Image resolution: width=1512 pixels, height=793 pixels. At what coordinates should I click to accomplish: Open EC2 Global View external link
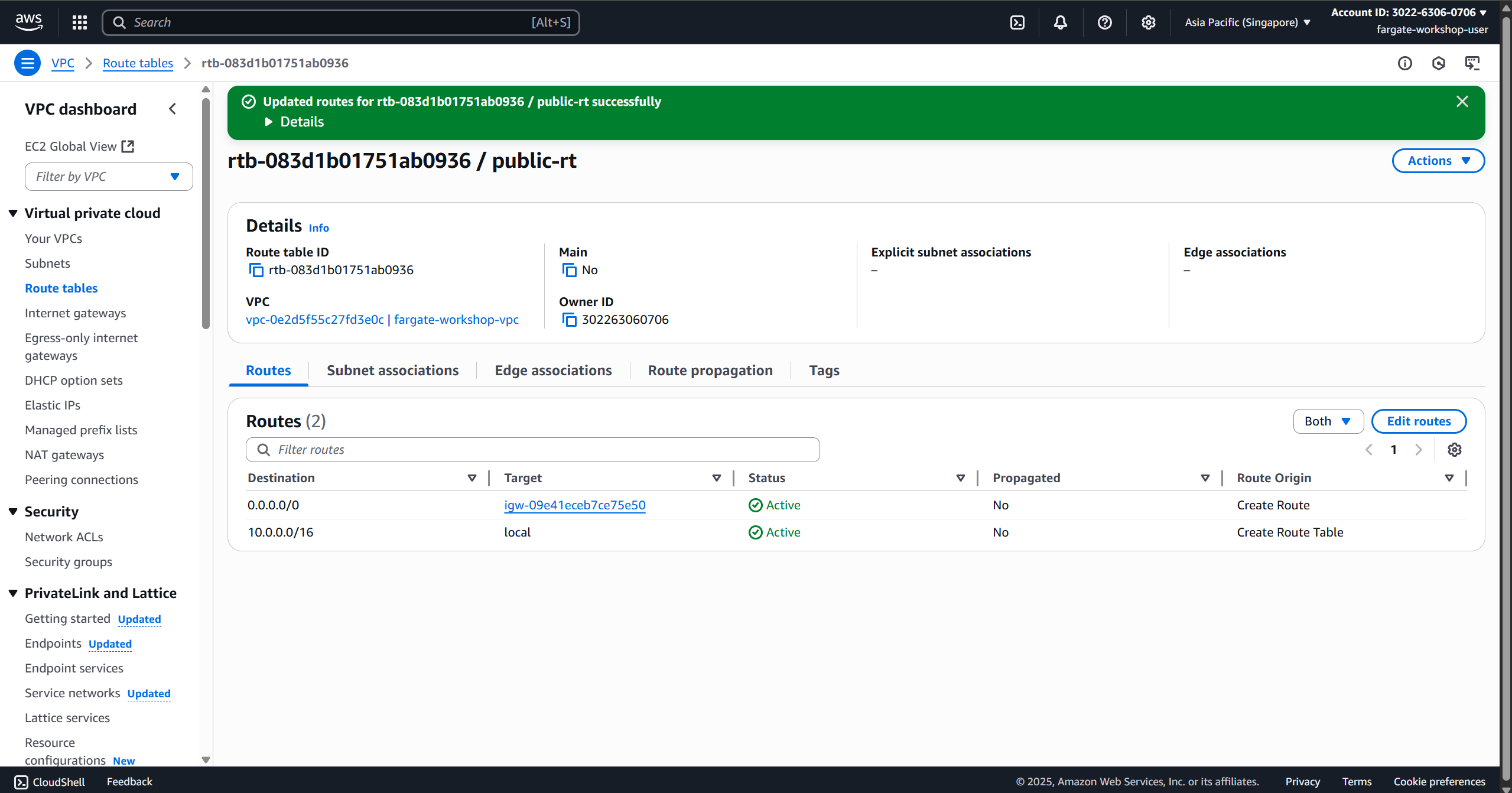click(x=80, y=147)
